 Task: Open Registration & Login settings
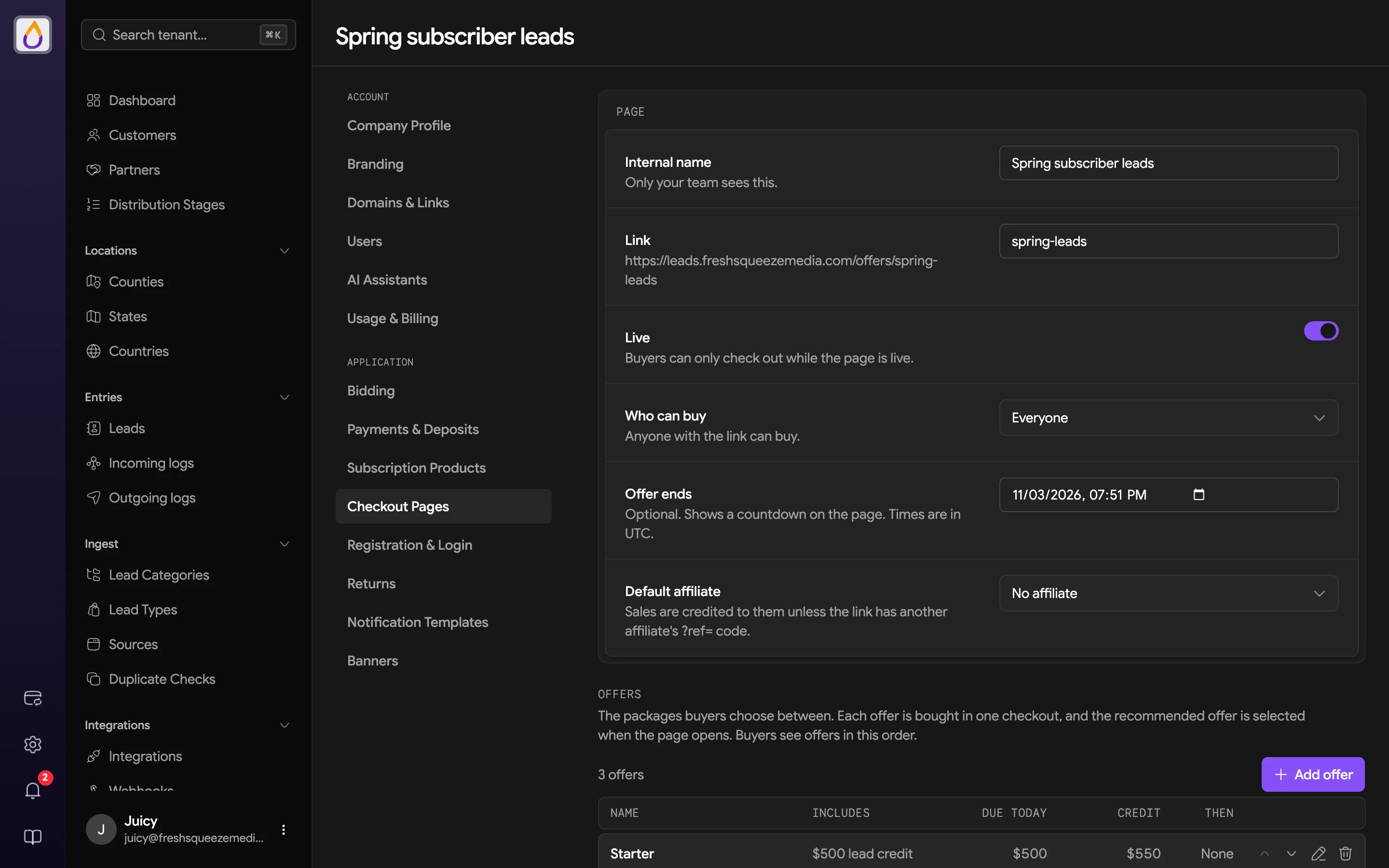click(x=443, y=545)
